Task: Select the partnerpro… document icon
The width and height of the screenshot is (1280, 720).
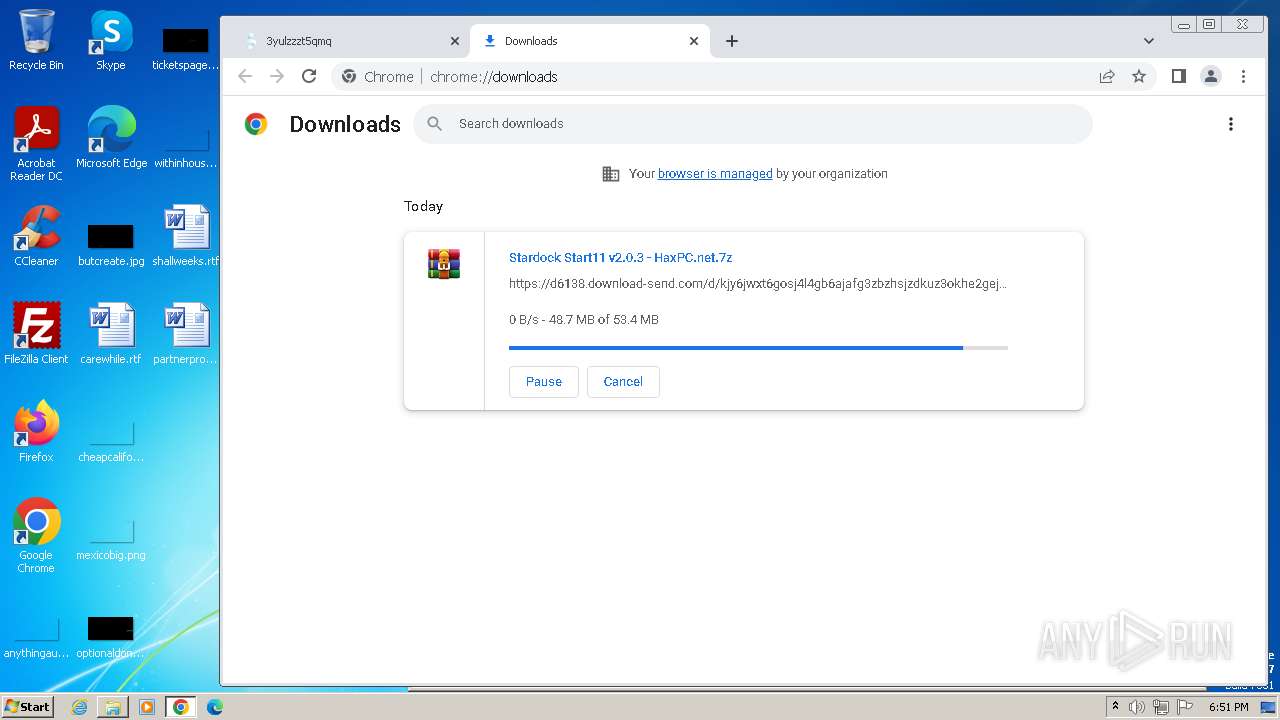Action: pos(186,334)
